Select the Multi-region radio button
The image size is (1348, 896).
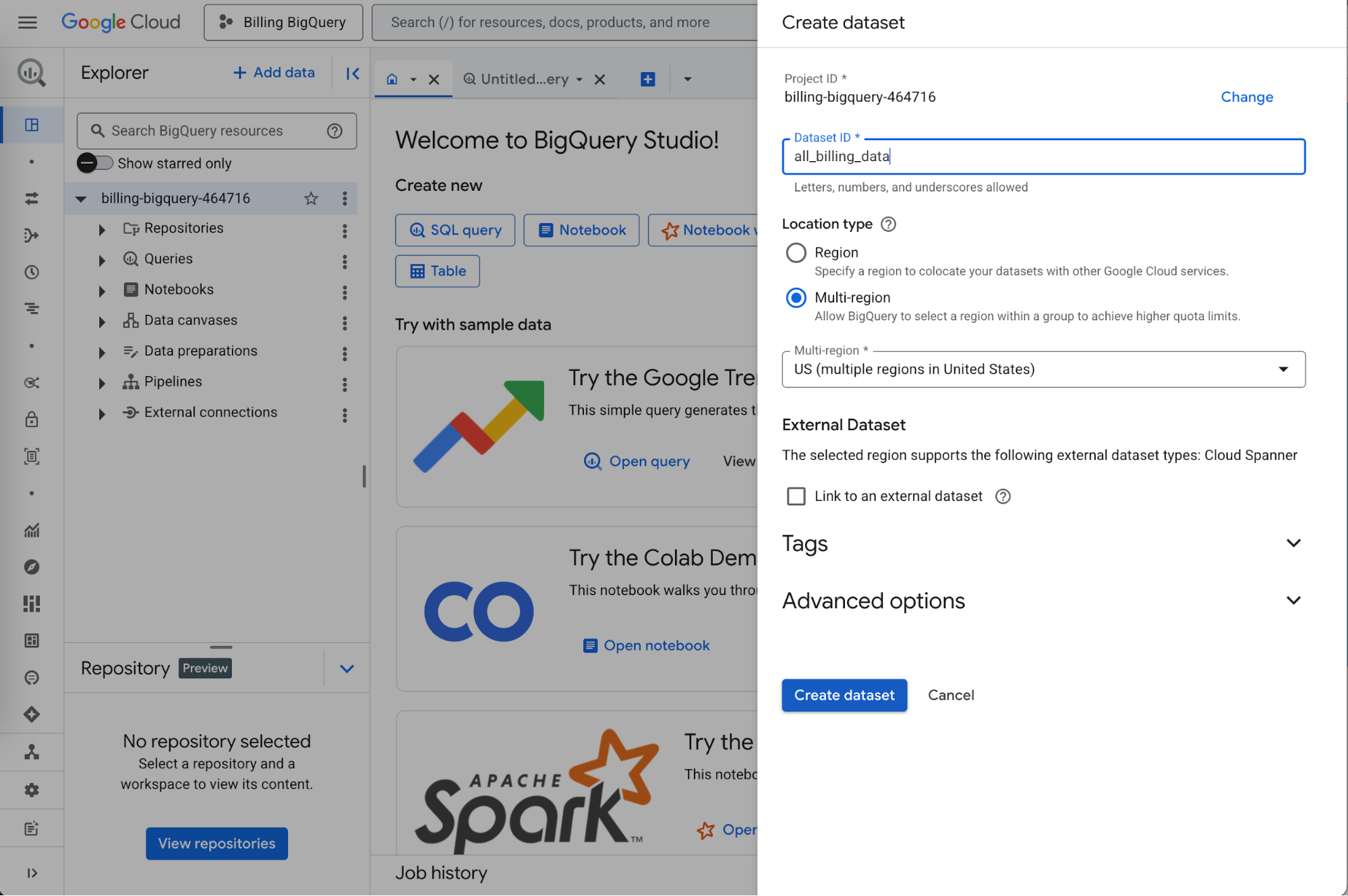point(796,298)
